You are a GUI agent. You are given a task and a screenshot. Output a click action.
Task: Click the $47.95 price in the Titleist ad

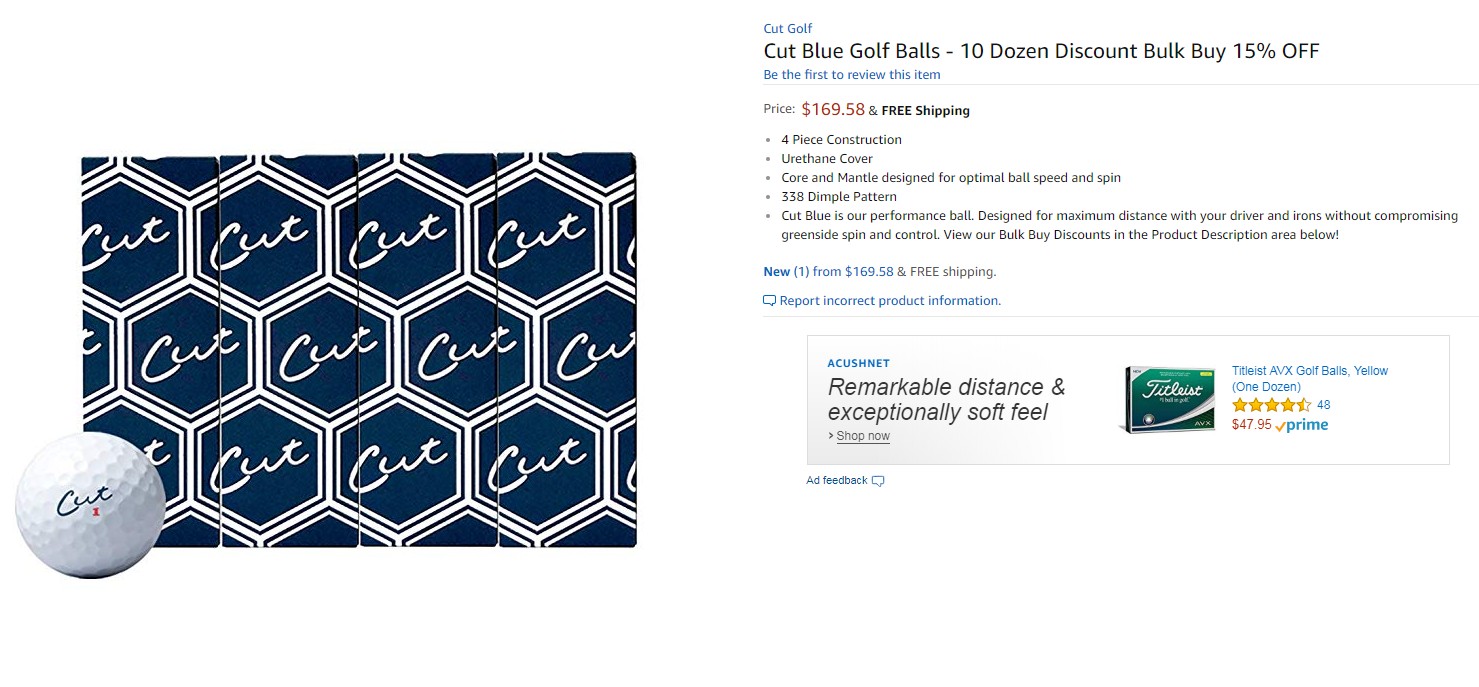(1251, 424)
